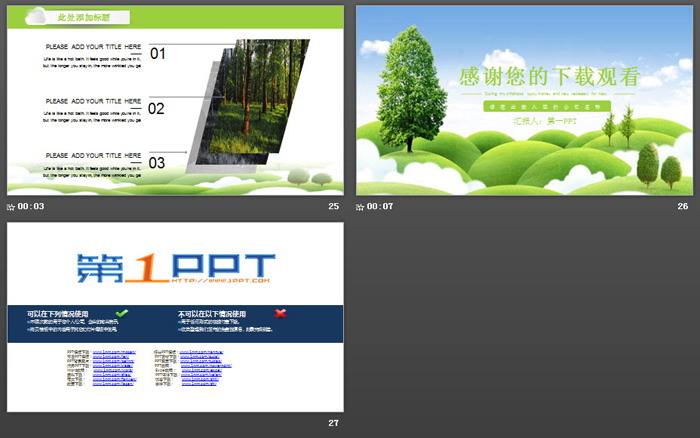
Task: Click the 00:07 timing label under slide 26
Action: (380, 207)
